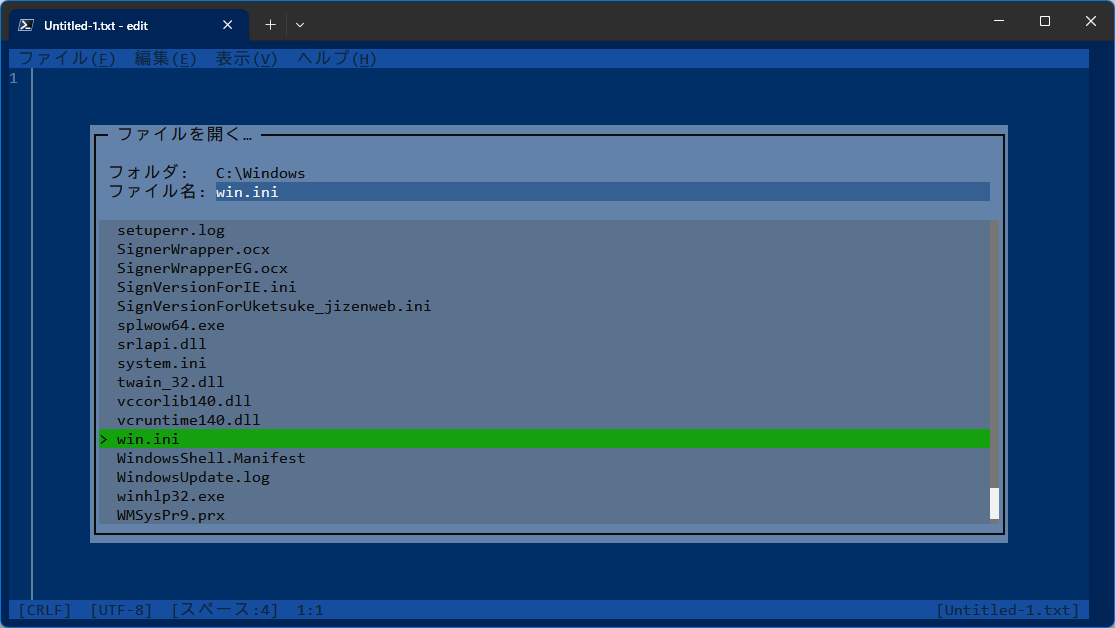Image resolution: width=1115 pixels, height=628 pixels.
Task: Maximize the terminal window
Action: tap(1045, 21)
